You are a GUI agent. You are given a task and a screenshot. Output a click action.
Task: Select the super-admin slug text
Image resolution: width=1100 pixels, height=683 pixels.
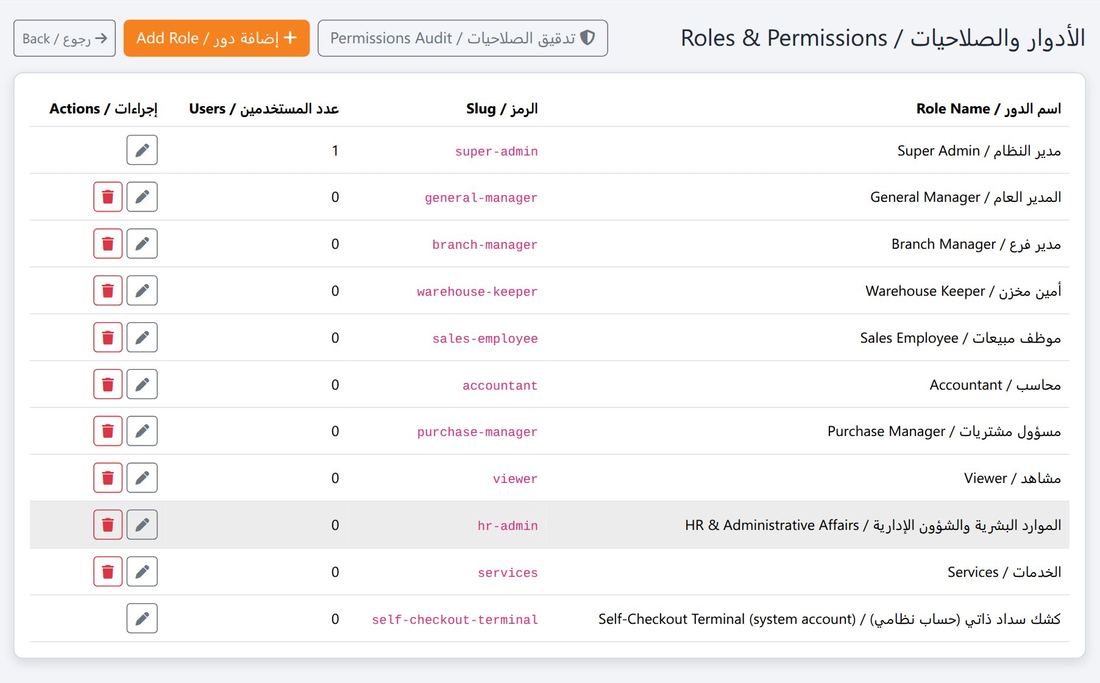[x=497, y=151]
